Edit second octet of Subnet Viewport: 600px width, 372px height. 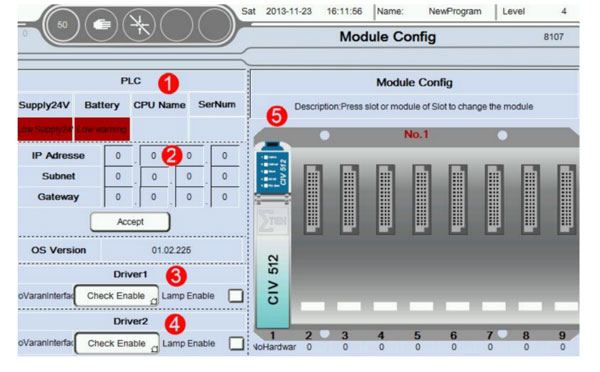(x=154, y=176)
